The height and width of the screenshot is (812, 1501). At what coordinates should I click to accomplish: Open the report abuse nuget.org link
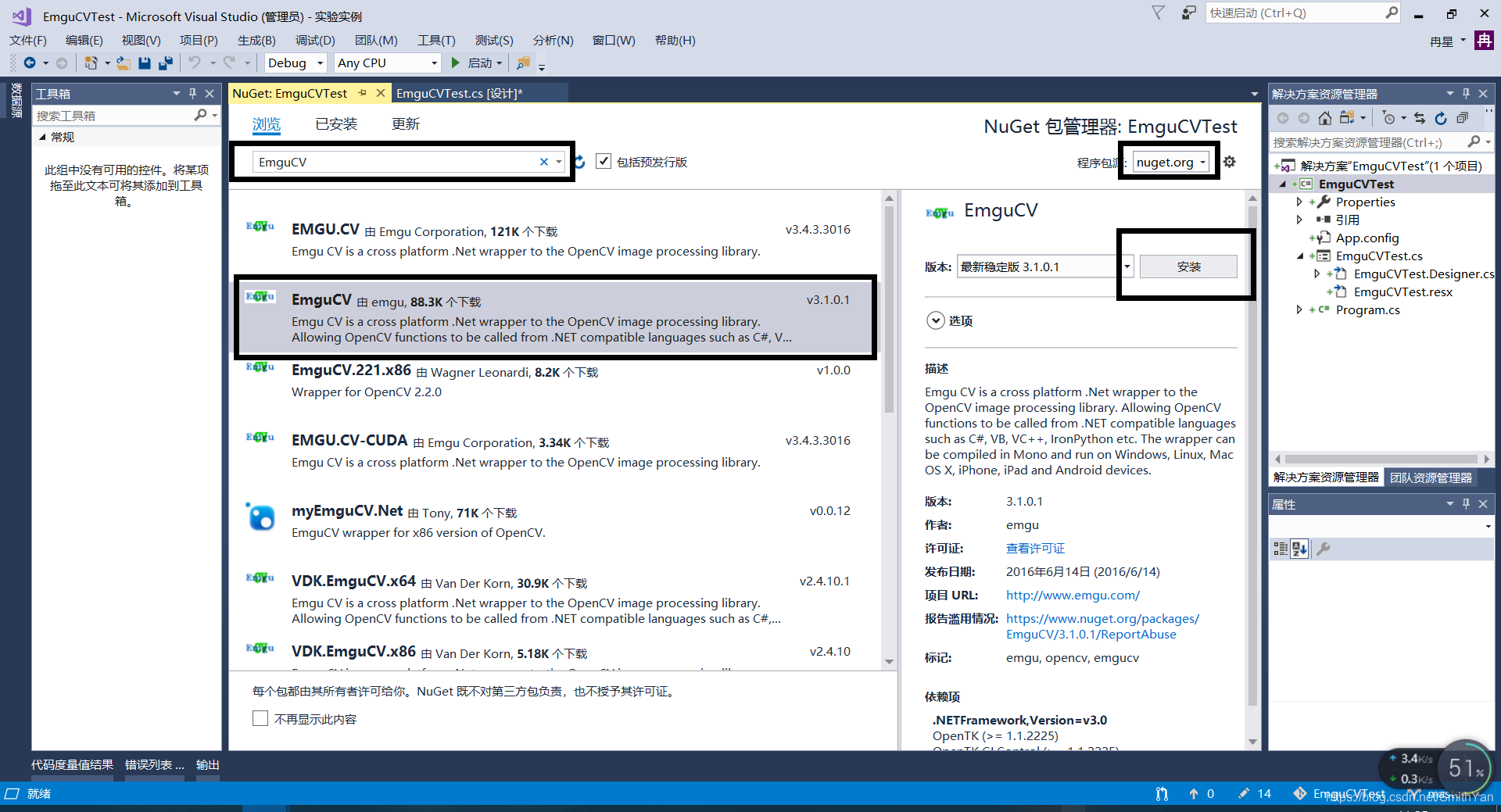1102,627
